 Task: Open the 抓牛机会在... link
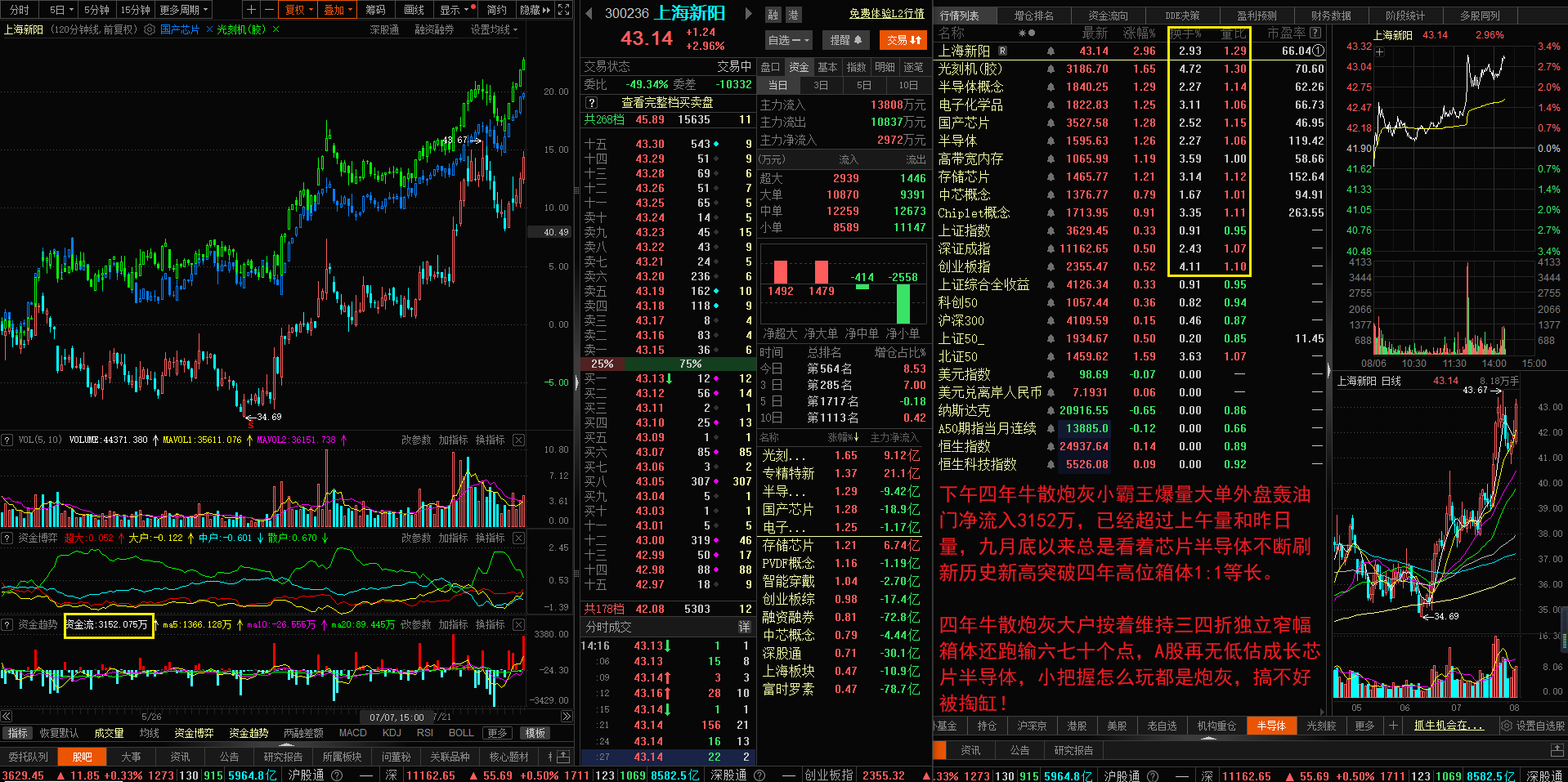(1448, 726)
